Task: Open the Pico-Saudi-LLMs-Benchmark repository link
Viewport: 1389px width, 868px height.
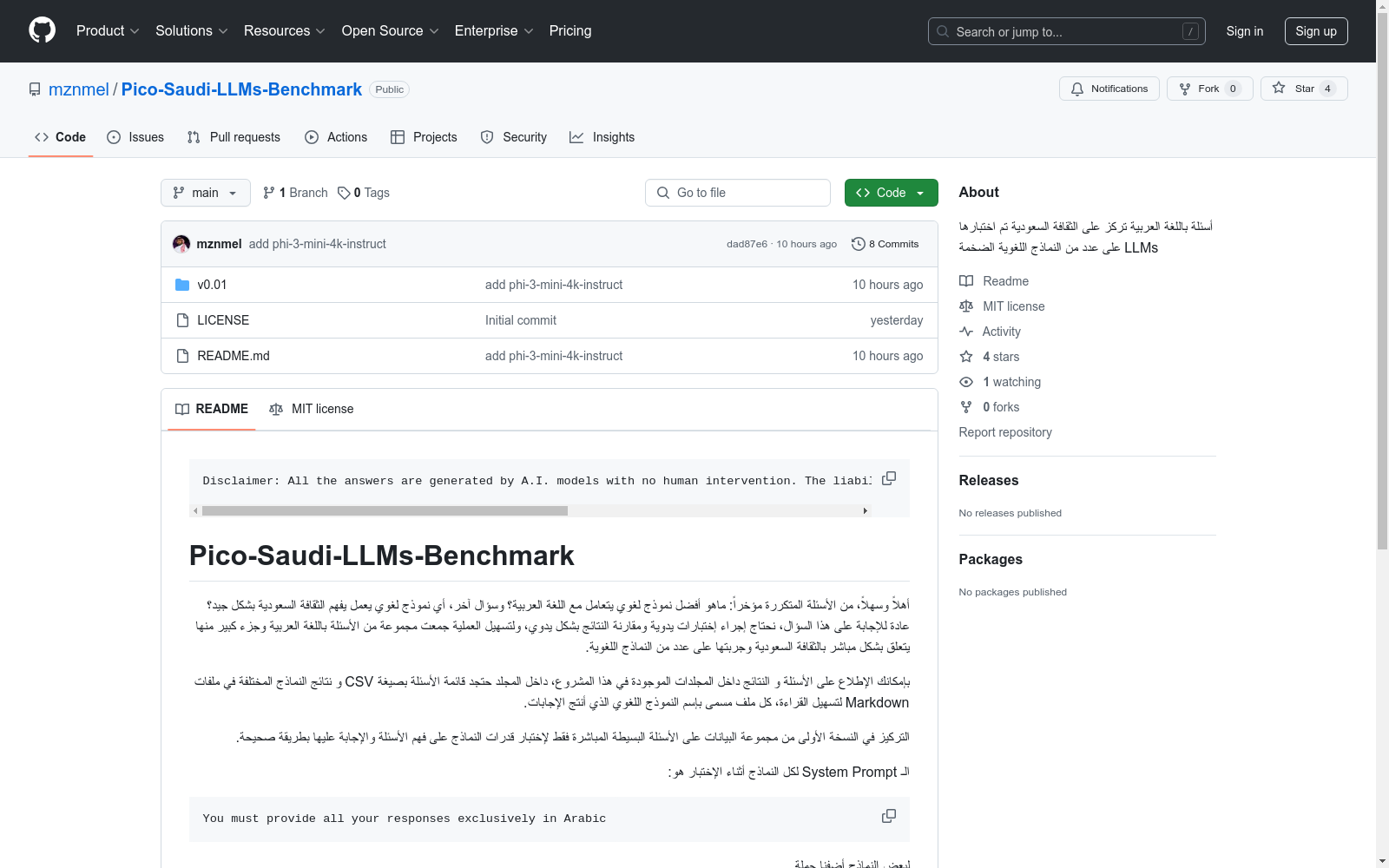Action: pos(241,89)
